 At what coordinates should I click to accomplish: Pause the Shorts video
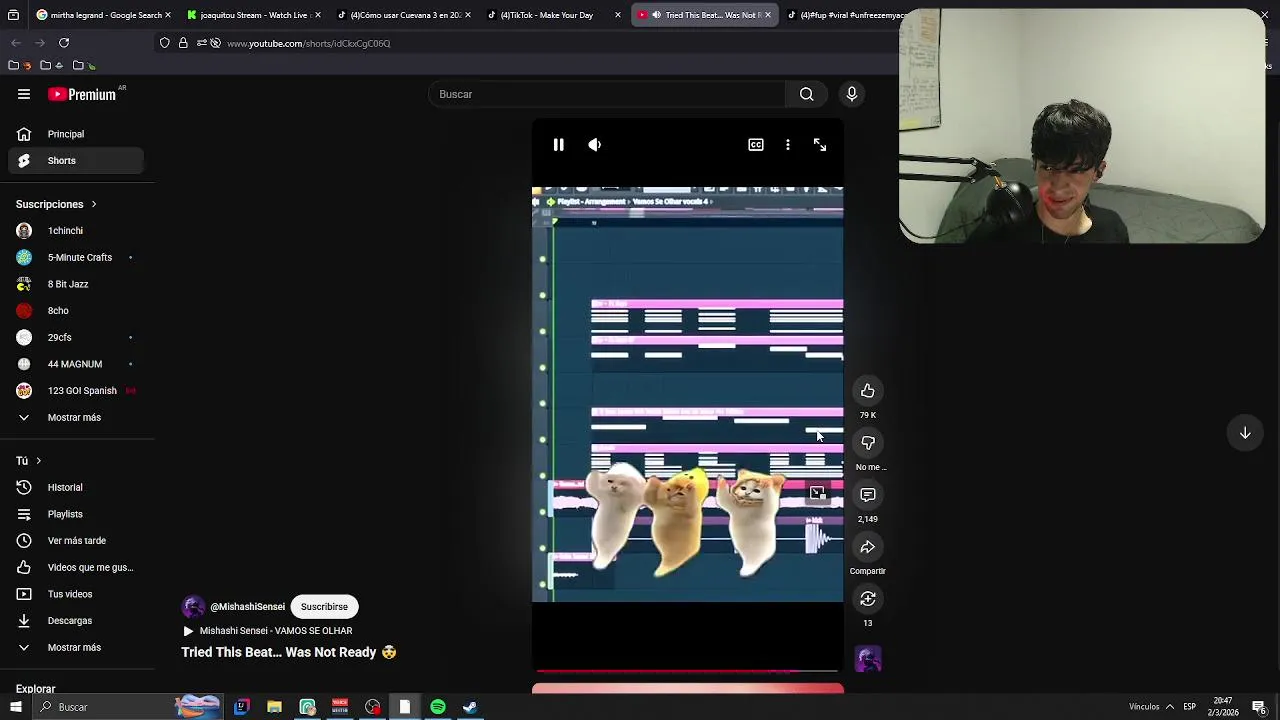pos(558,145)
